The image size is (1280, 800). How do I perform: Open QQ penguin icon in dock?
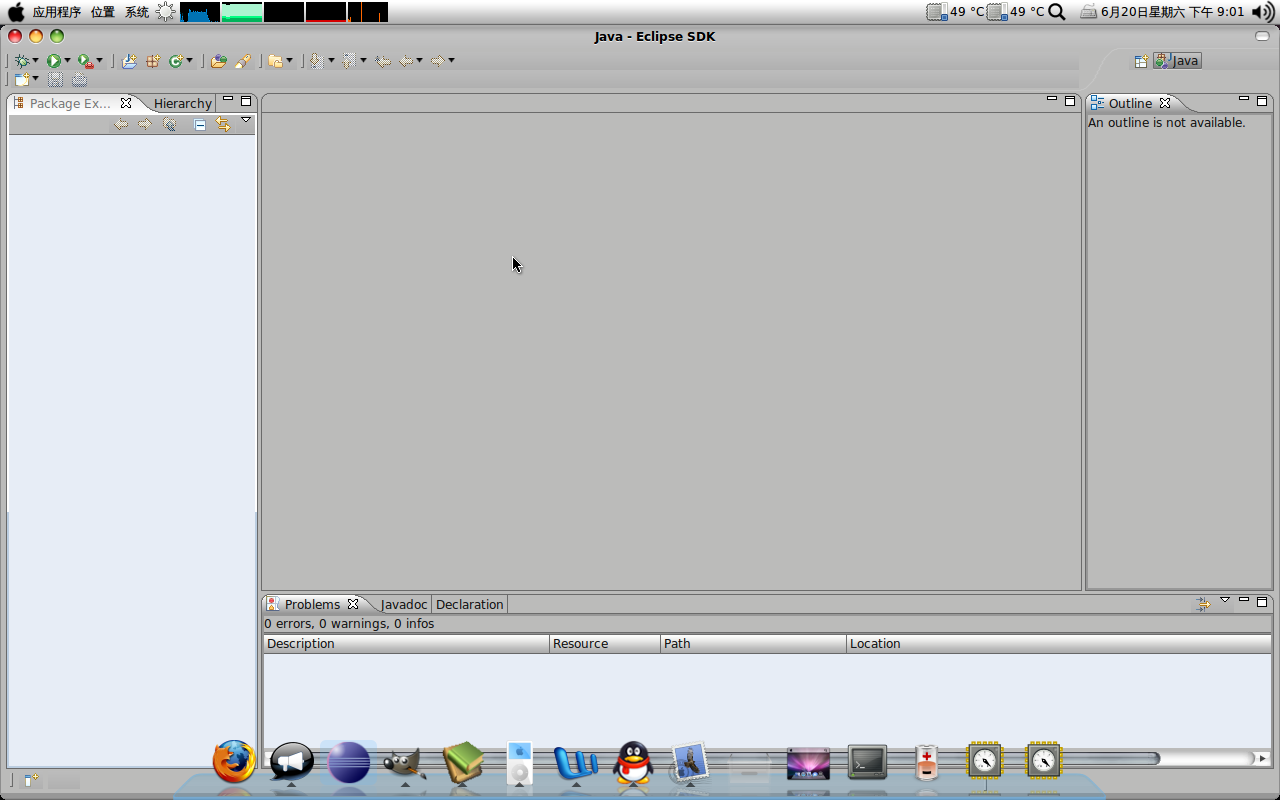[633, 763]
